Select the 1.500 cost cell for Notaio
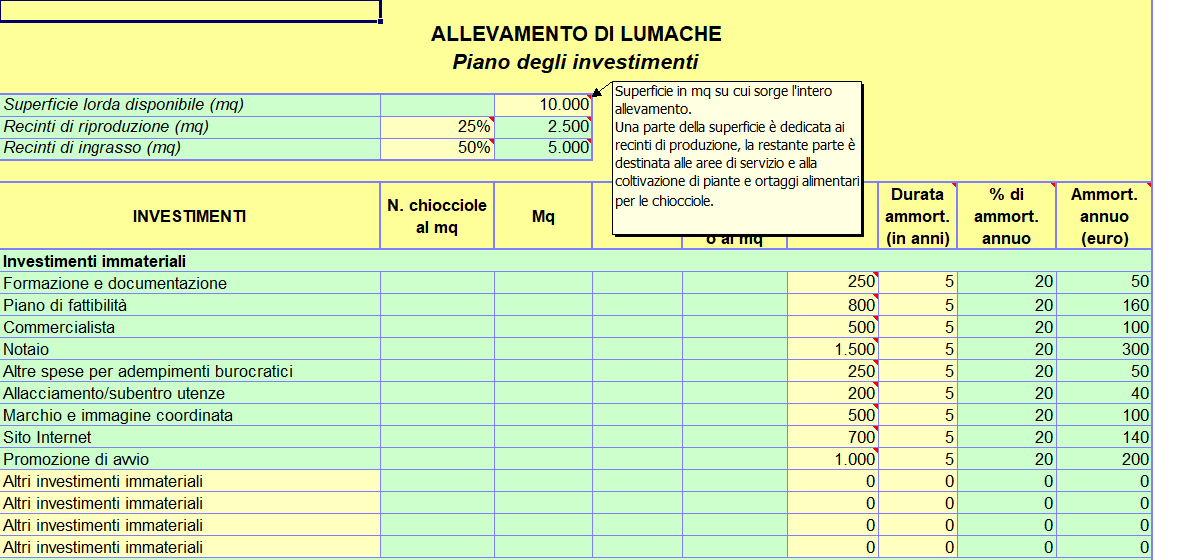This screenshot has height=560, width=1186. [832, 350]
